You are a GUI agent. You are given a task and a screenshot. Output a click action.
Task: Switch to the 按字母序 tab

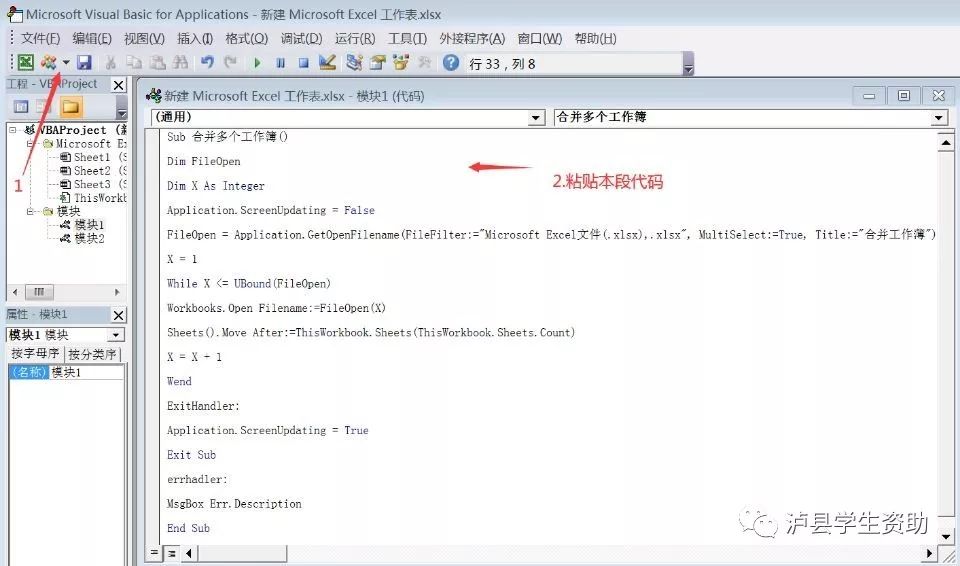35,354
